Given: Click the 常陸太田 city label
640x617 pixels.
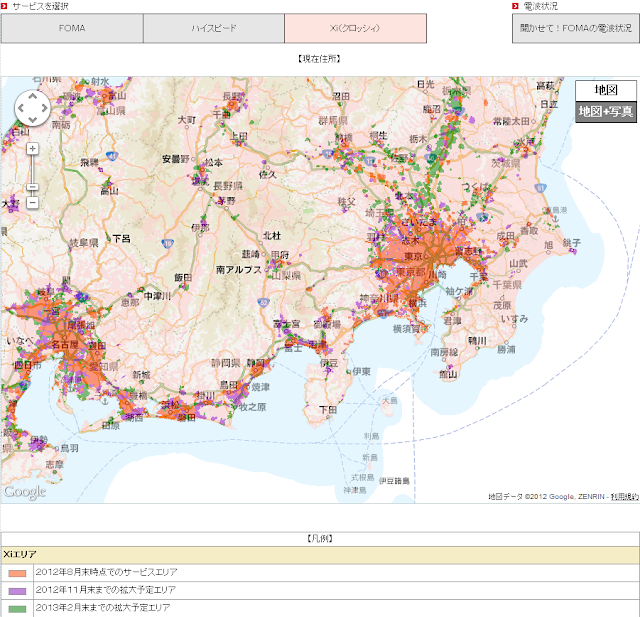Looking at the screenshot, I should 511,121.
